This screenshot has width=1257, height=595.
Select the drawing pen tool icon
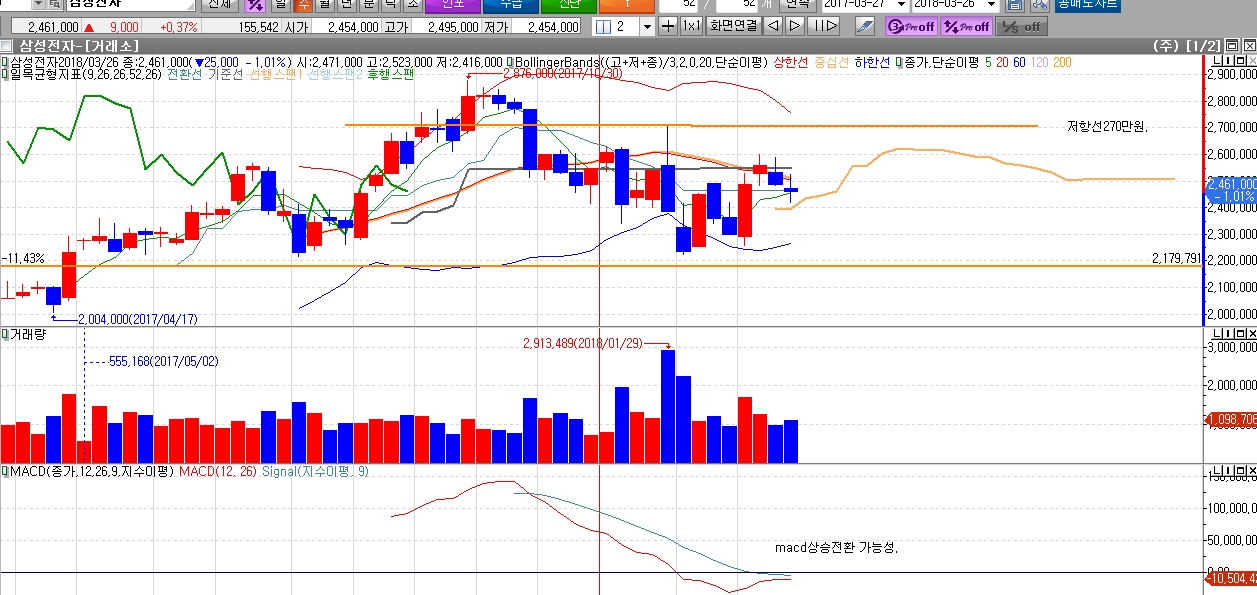865,26
